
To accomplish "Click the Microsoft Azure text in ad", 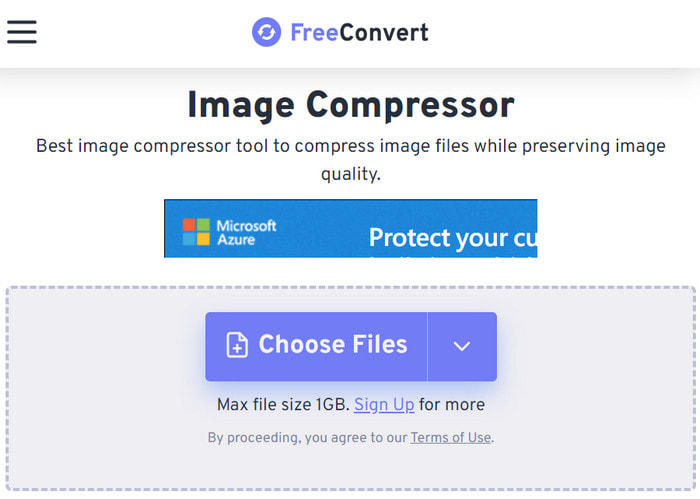I will (x=246, y=233).
